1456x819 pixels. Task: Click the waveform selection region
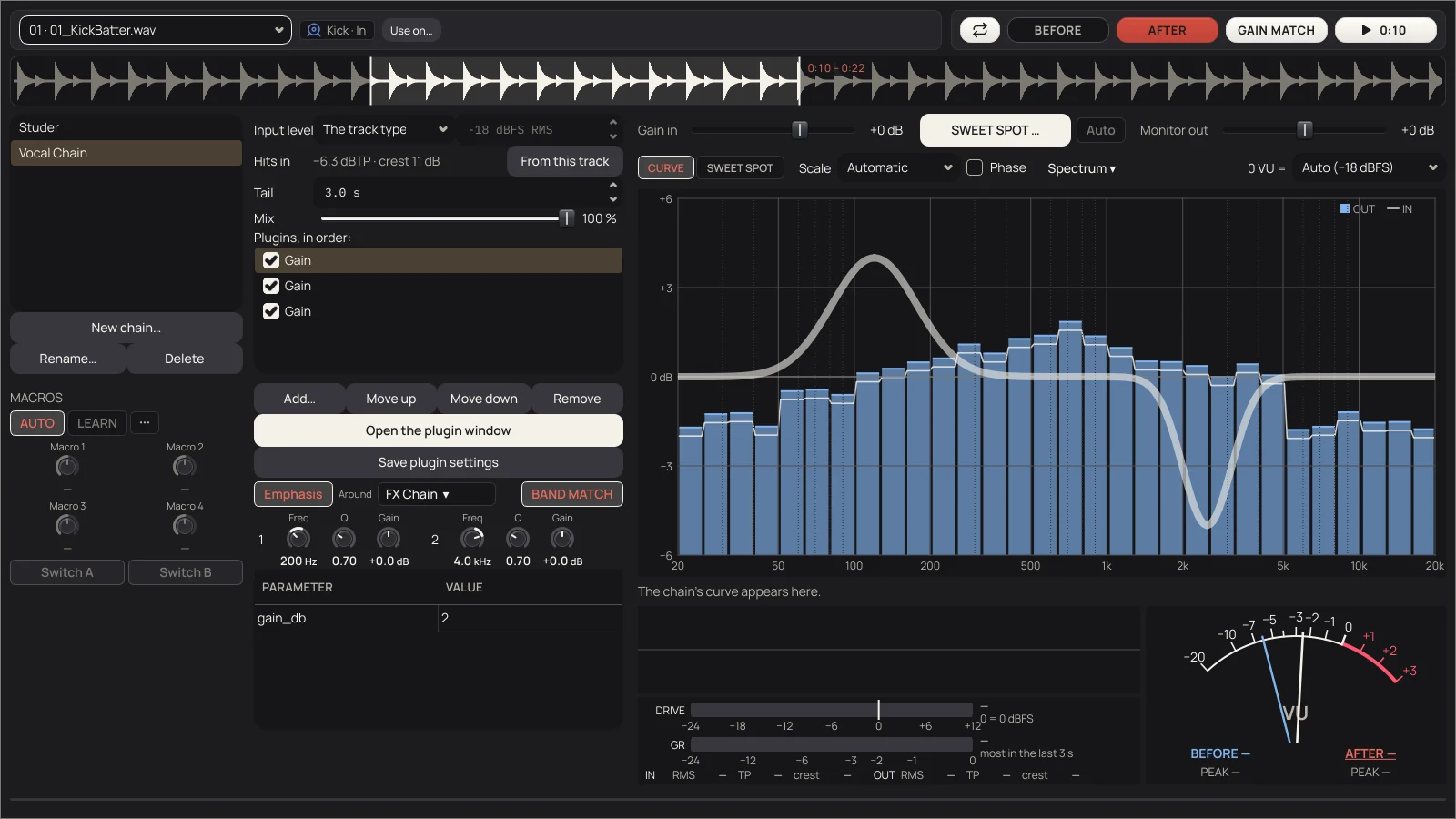(585, 81)
